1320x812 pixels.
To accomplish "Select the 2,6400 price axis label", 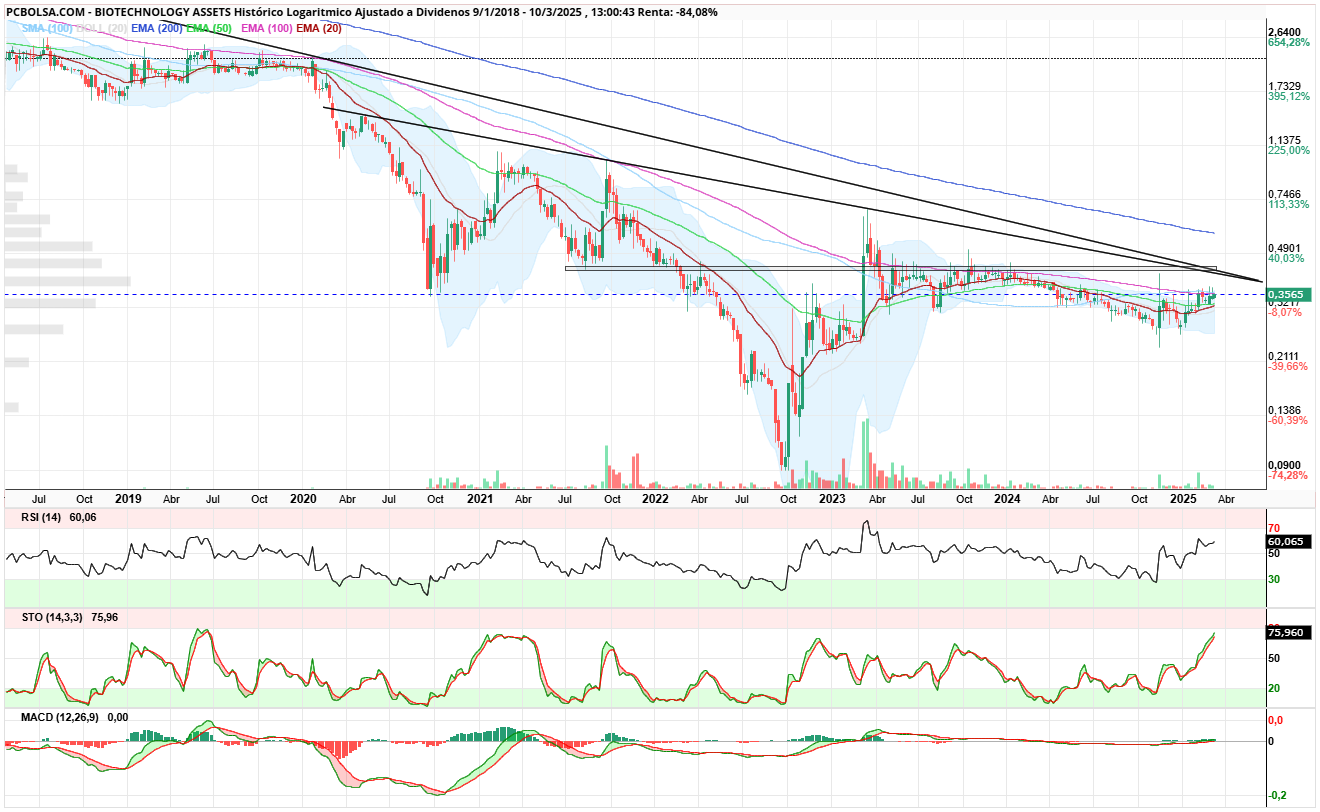I will [1283, 32].
